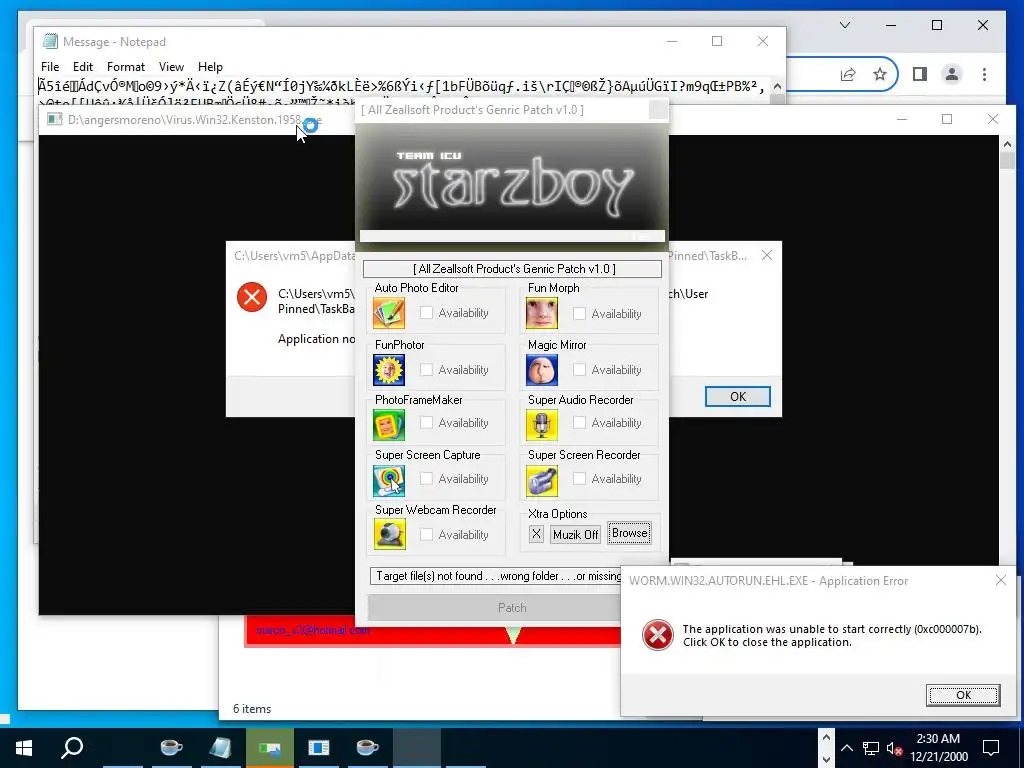This screenshot has width=1024, height=768.
Task: Click the muted volume tray icon
Action: 895,748
